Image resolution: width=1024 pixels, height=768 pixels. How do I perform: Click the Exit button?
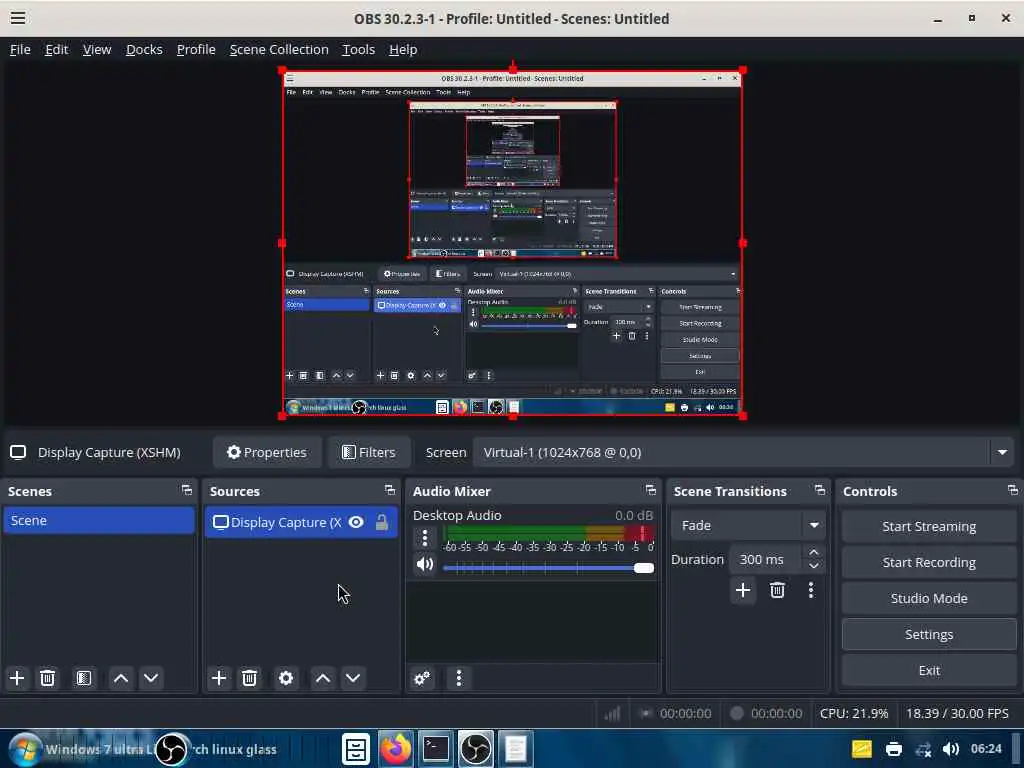tap(929, 670)
